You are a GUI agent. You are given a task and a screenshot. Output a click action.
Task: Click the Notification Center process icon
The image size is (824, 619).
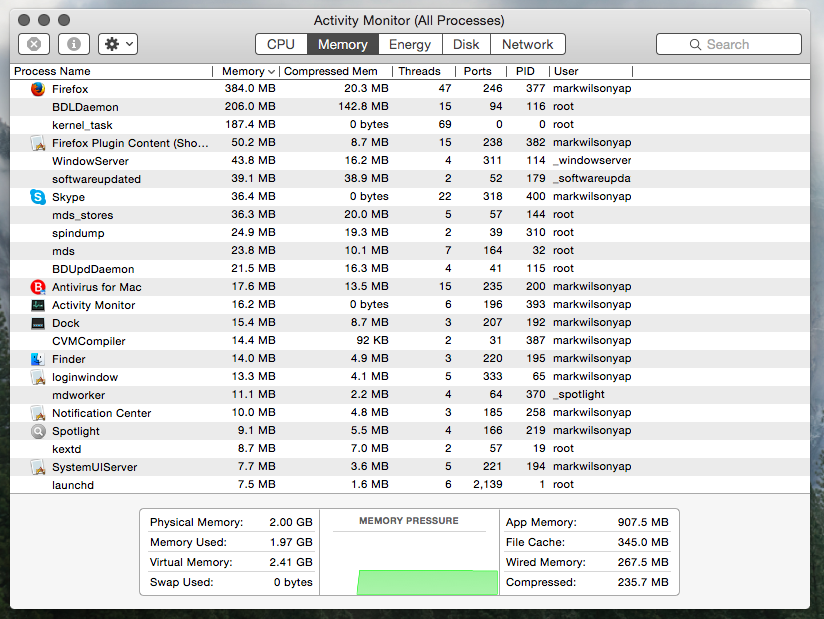tap(38, 413)
